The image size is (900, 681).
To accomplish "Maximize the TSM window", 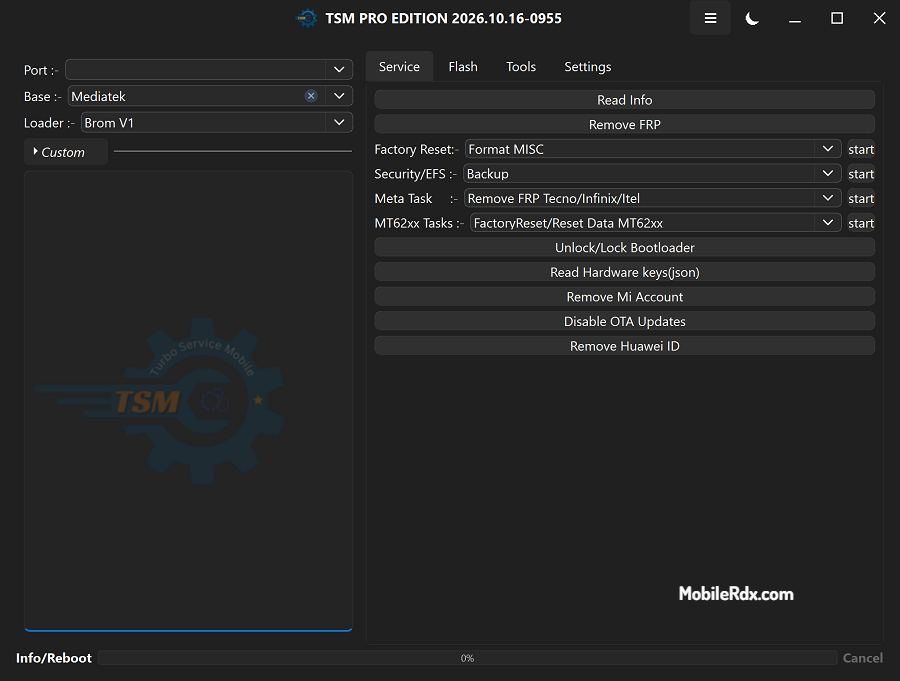I will [x=837, y=18].
